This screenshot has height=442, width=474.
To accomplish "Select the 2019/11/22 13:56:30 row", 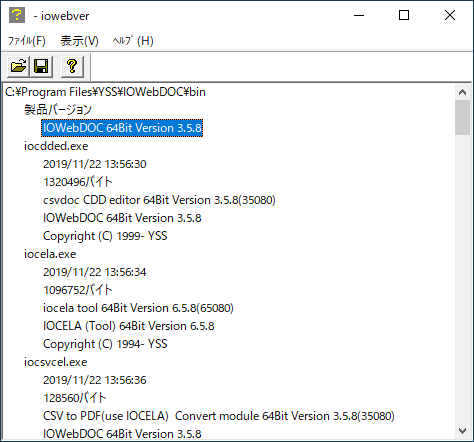I will click(x=95, y=164).
